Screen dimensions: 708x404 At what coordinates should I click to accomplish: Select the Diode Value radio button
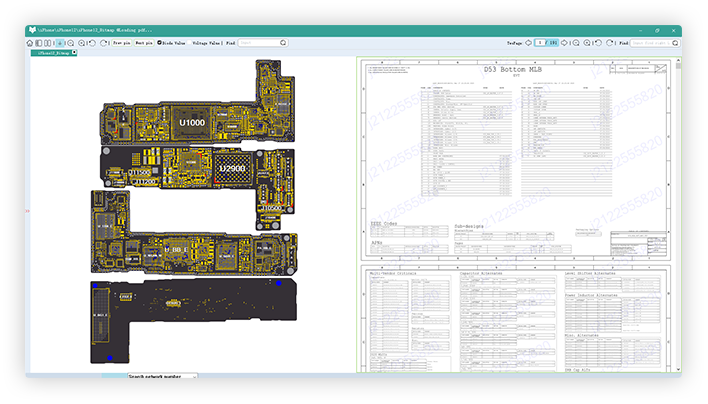[159, 43]
